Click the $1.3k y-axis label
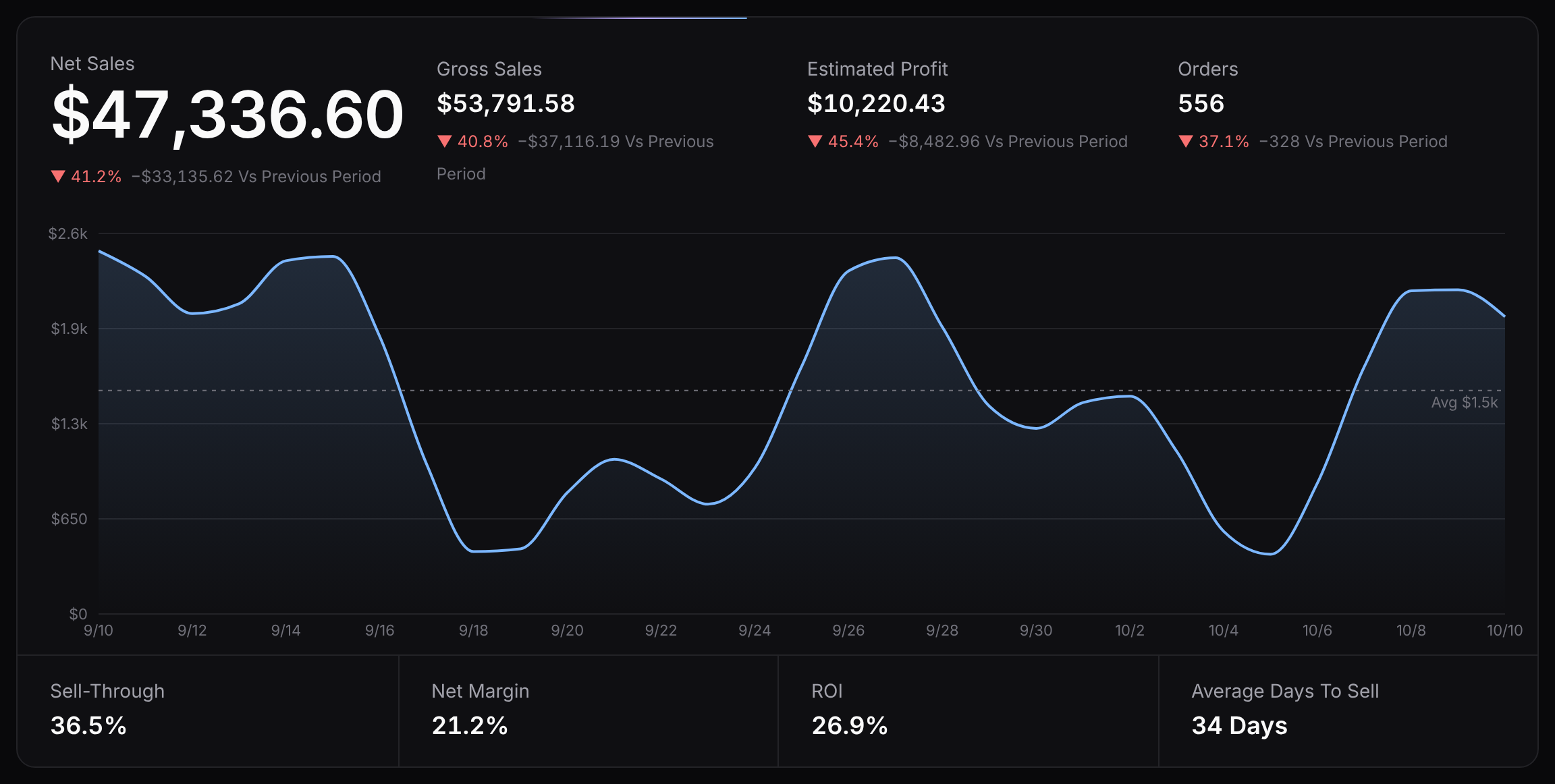Image resolution: width=1555 pixels, height=784 pixels. (x=69, y=424)
